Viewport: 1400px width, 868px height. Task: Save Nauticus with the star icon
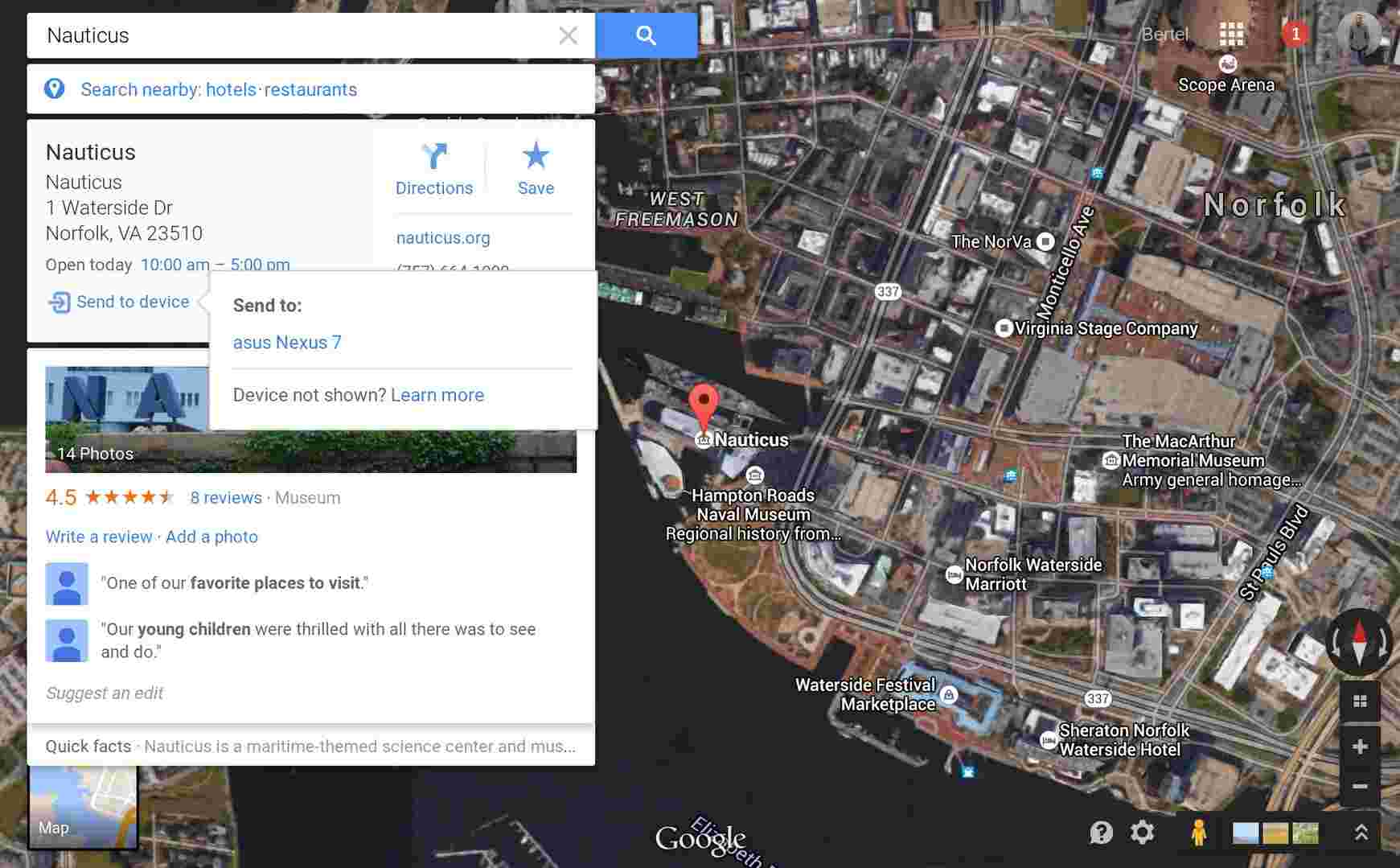pyautogui.click(x=536, y=170)
